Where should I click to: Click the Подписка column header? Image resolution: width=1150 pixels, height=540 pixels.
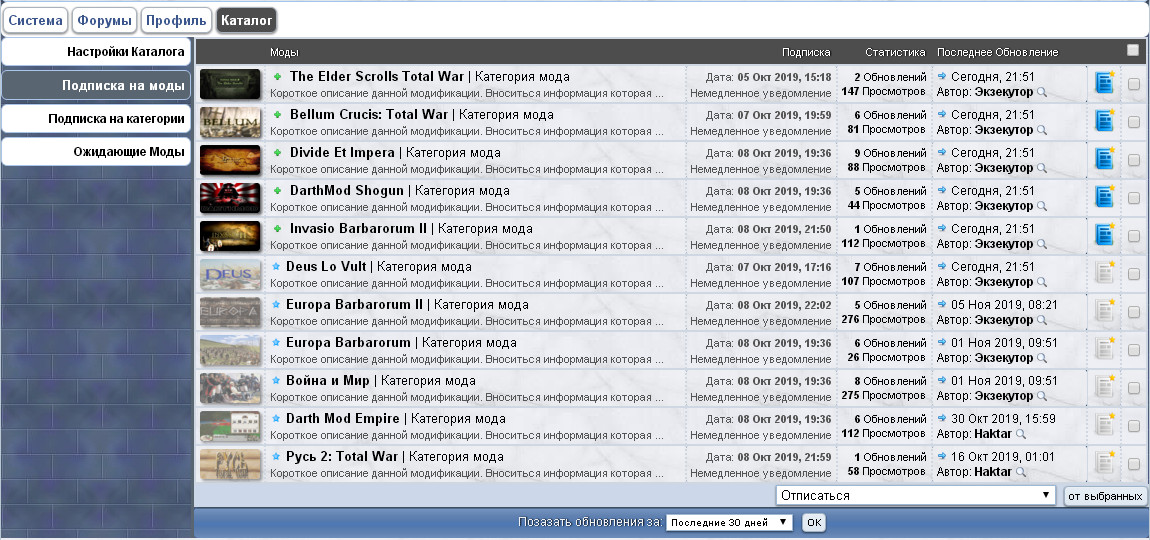806,53
